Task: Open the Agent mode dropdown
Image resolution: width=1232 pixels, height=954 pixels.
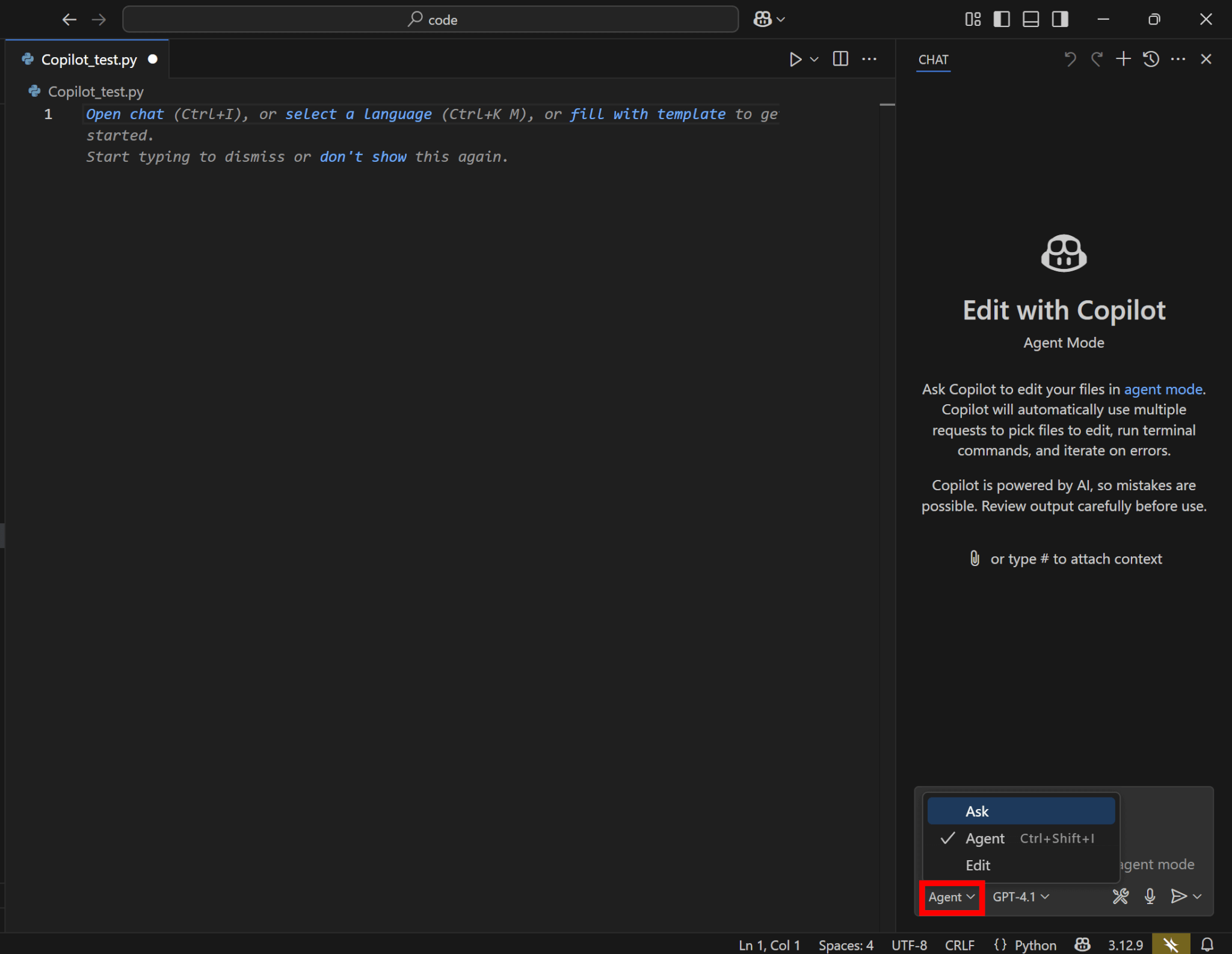Action: pos(952,897)
